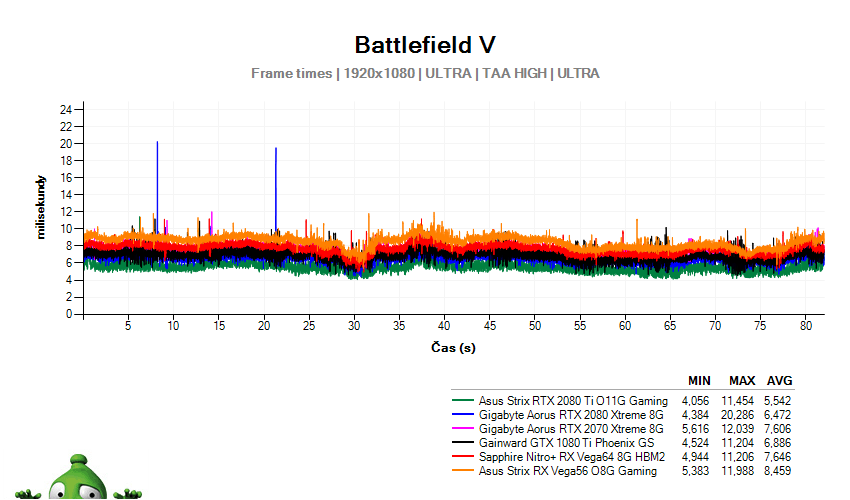The width and height of the screenshot is (850, 500).
Task: Click the milisekundy y-axis label
Action: point(41,207)
